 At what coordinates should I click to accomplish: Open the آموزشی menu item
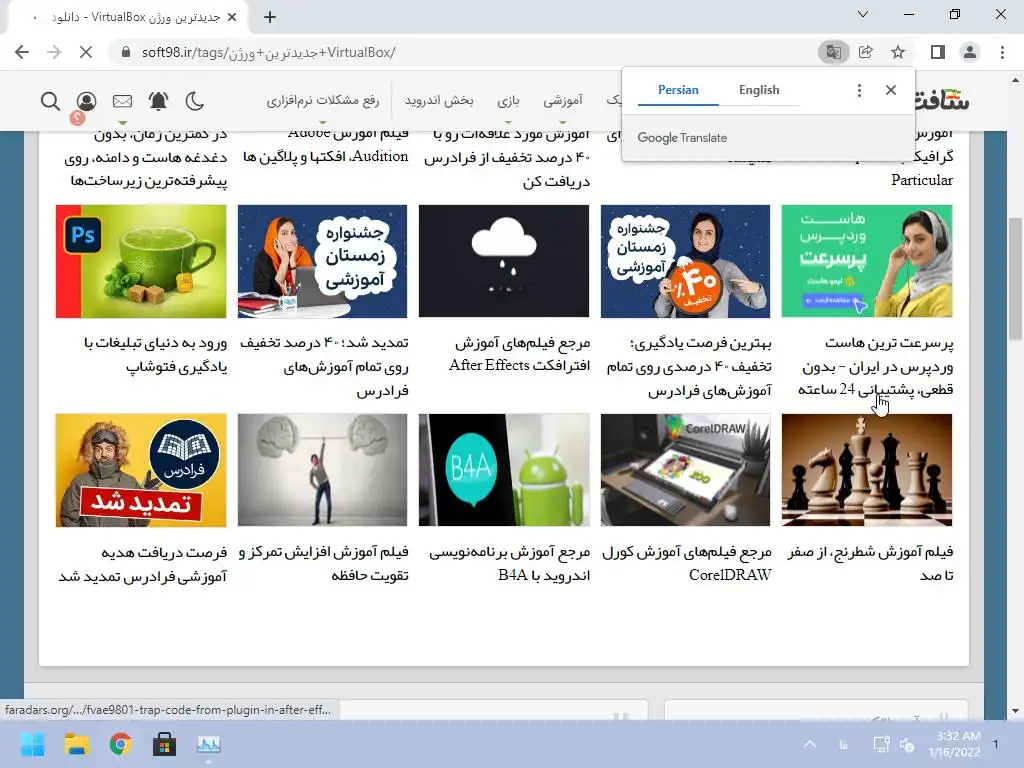[x=563, y=101]
